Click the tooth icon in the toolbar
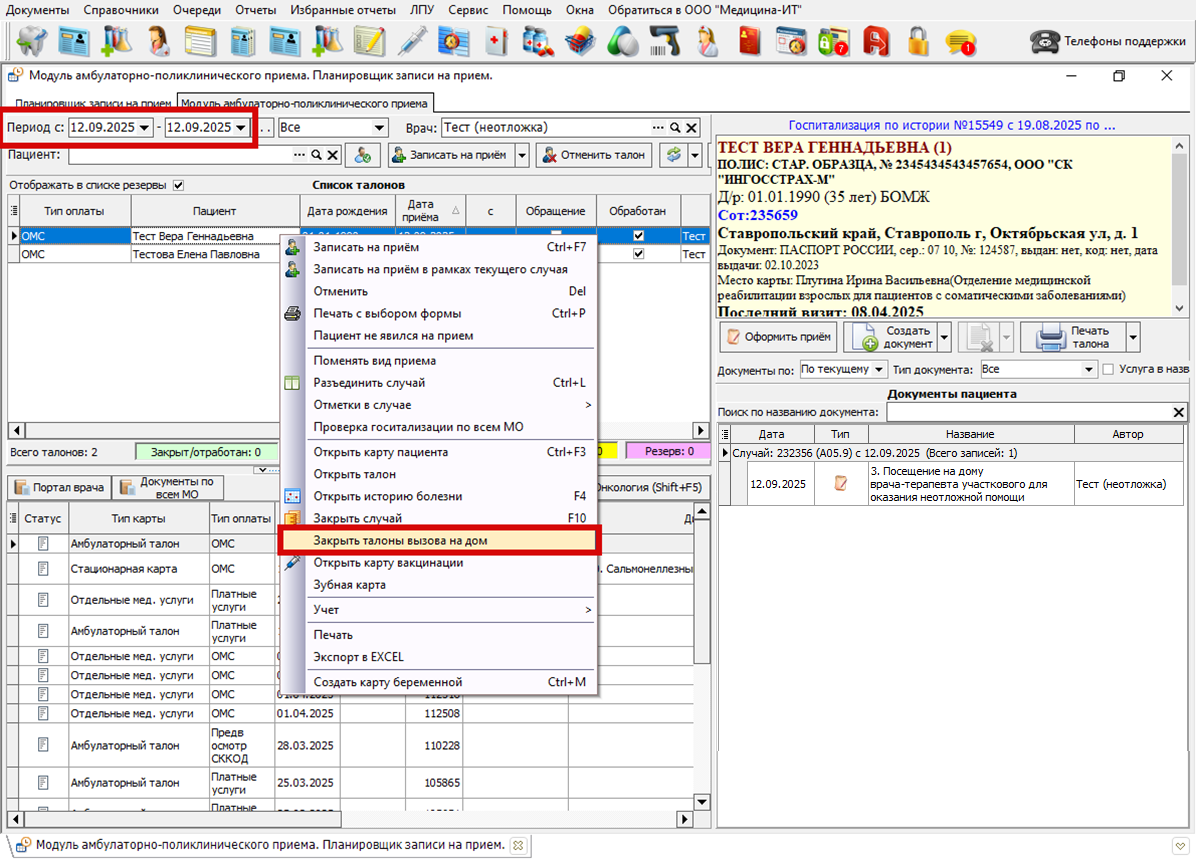 click(x=30, y=40)
